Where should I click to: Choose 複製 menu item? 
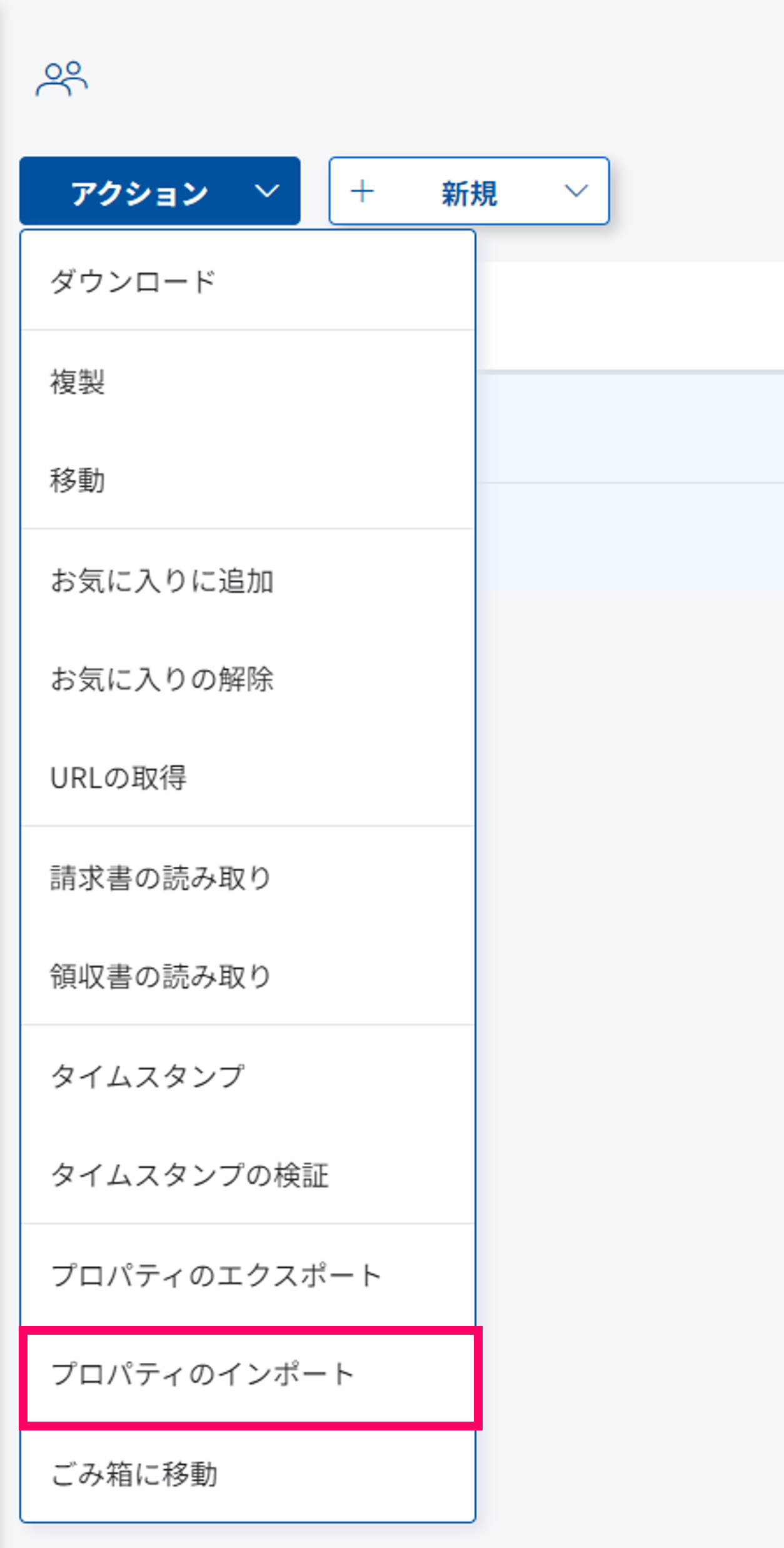[x=78, y=382]
